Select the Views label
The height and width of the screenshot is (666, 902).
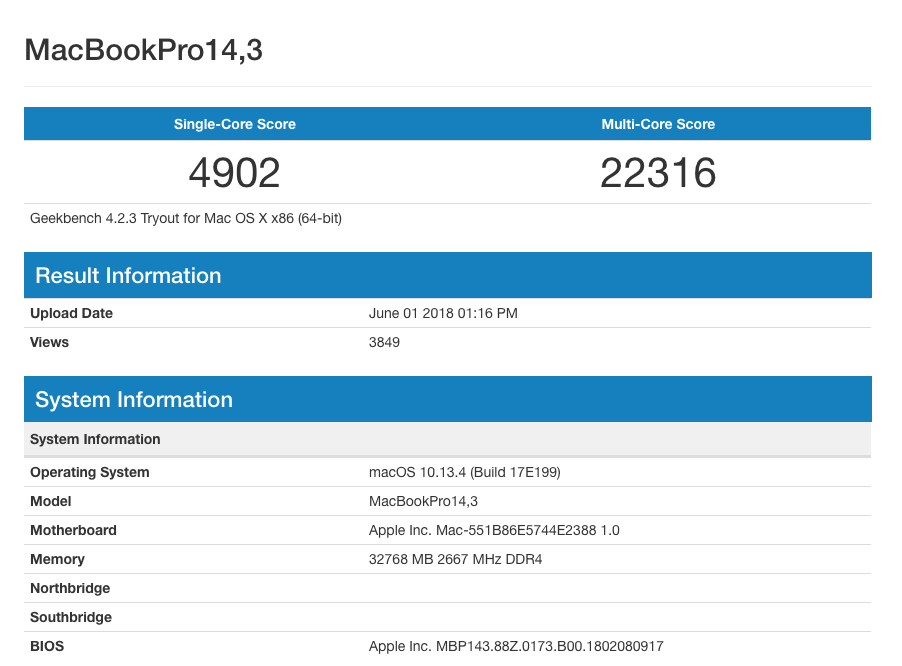point(49,342)
